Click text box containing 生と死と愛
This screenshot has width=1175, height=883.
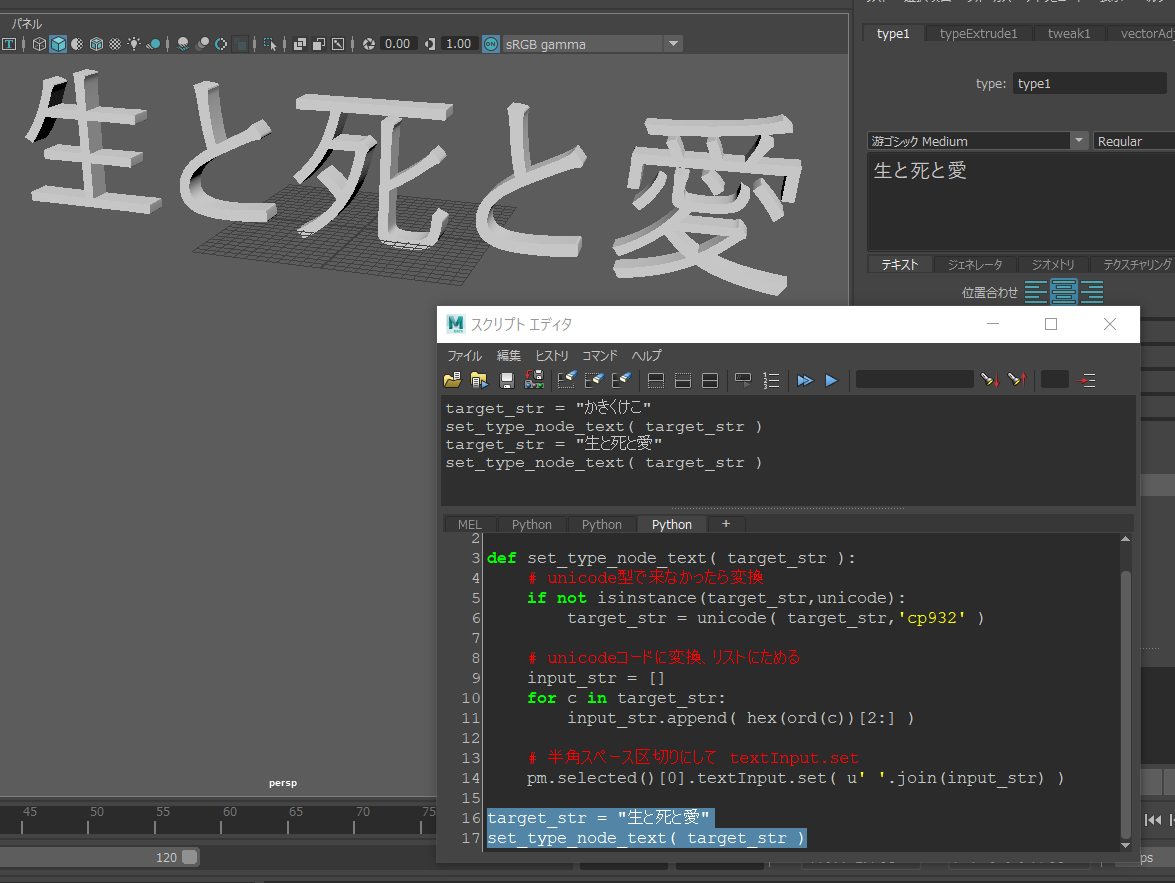[1021, 202]
